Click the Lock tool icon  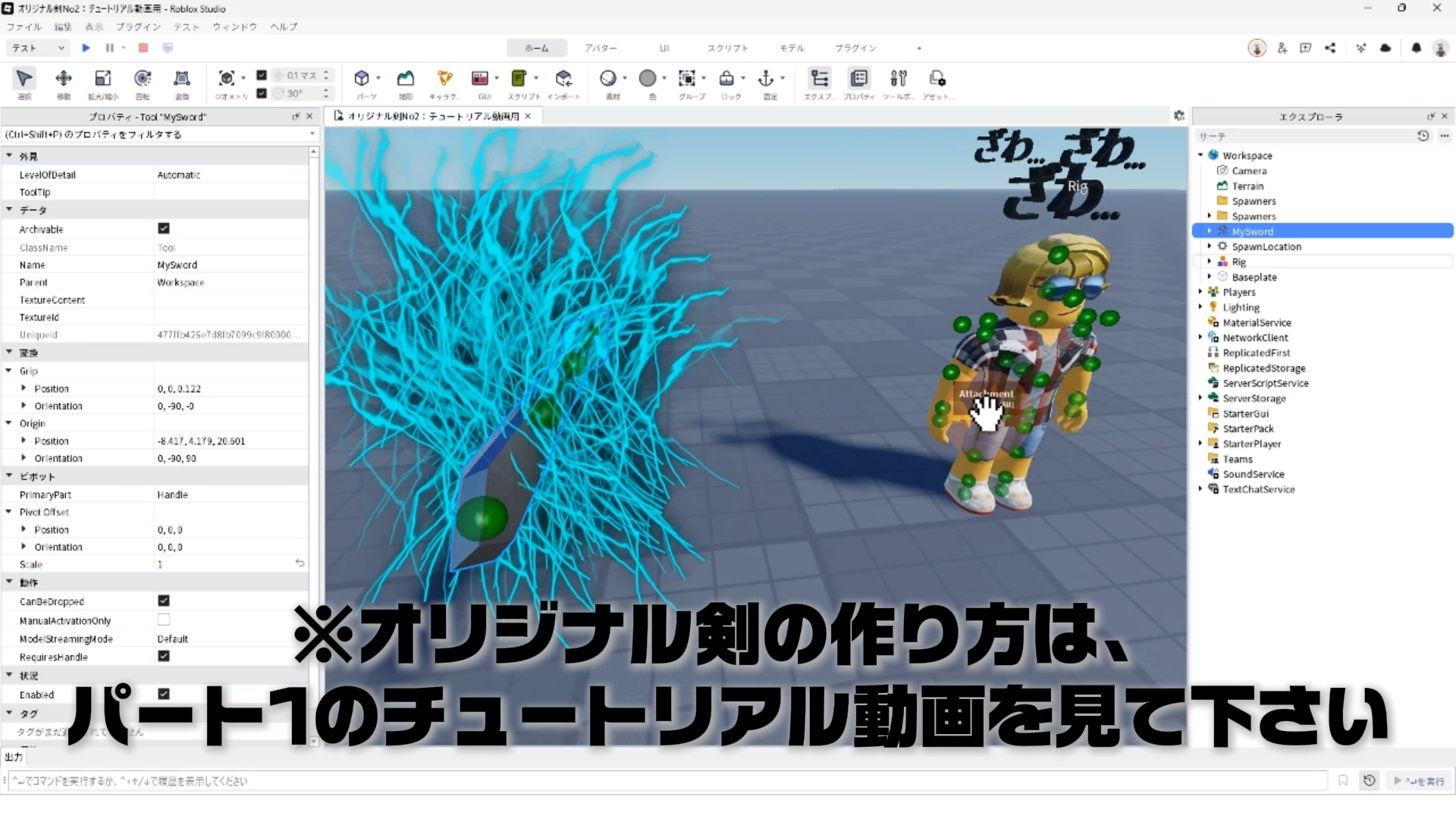pos(726,79)
